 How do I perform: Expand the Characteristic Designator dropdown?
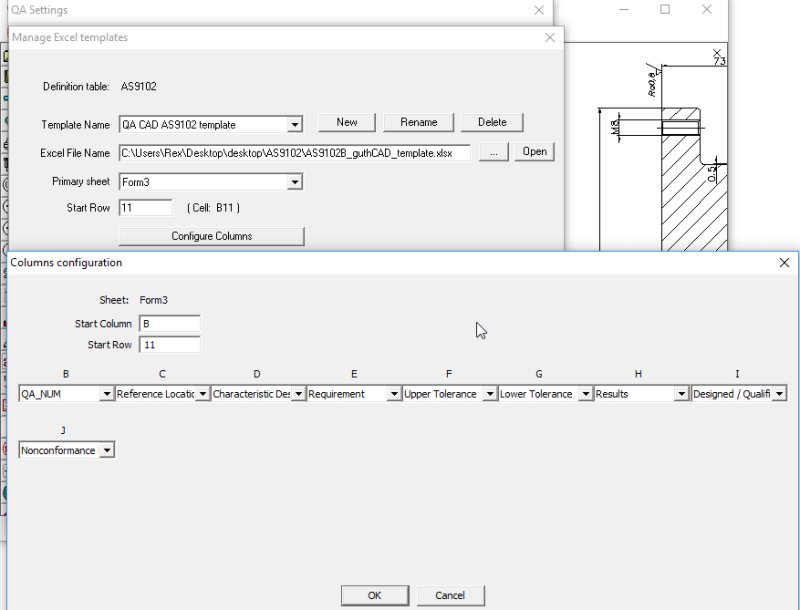[x=297, y=394]
